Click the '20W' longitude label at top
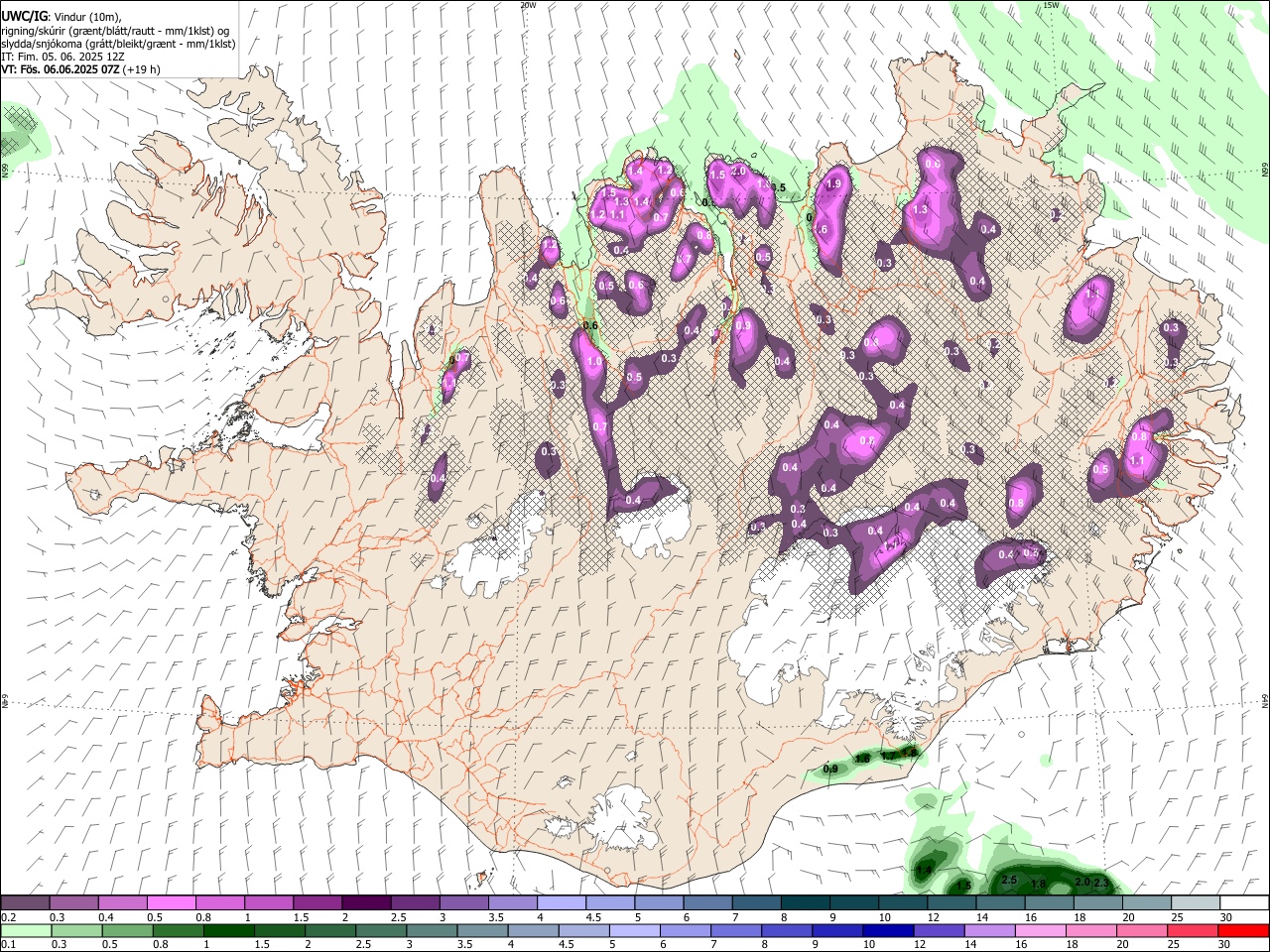Viewport: 1270px width, 952px height. pos(528,5)
